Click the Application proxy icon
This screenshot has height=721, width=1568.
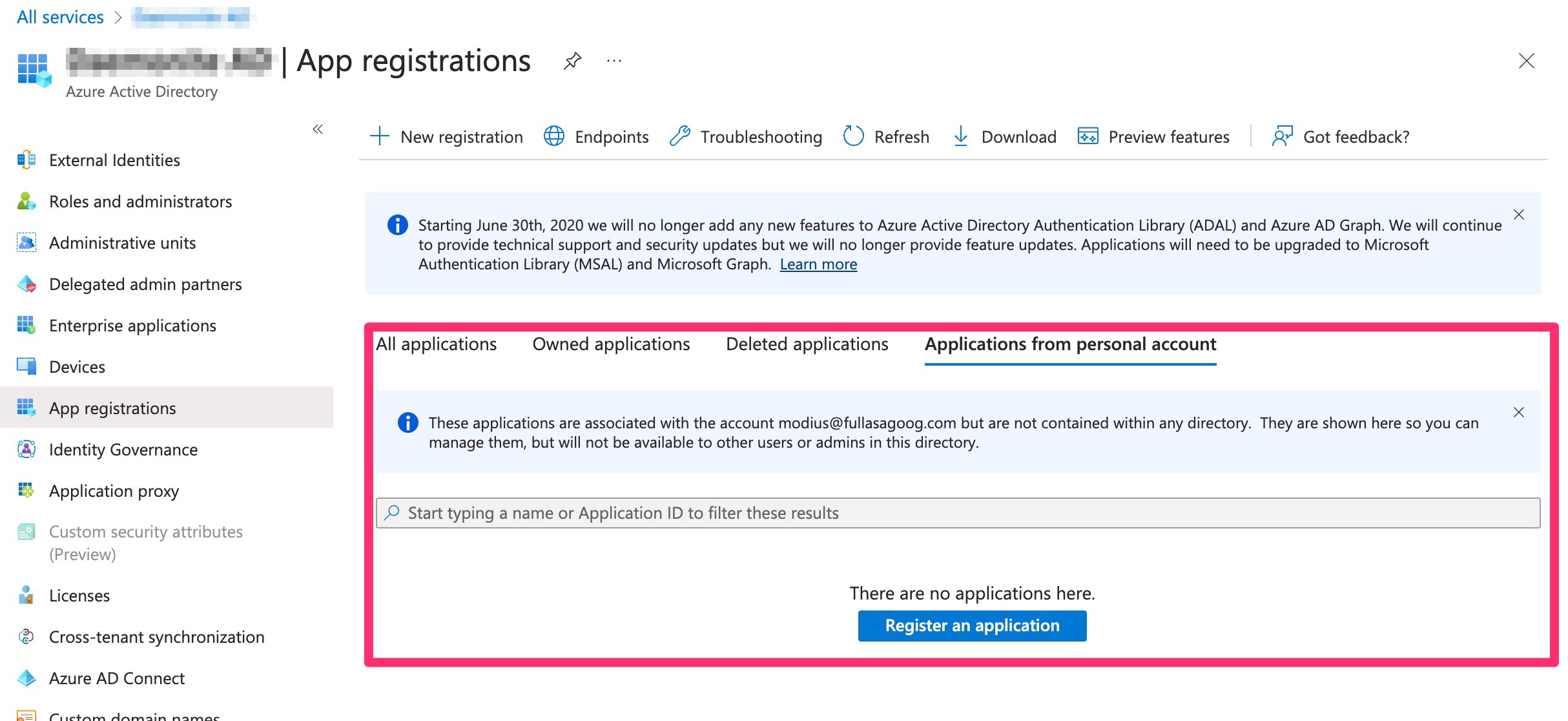coord(26,491)
